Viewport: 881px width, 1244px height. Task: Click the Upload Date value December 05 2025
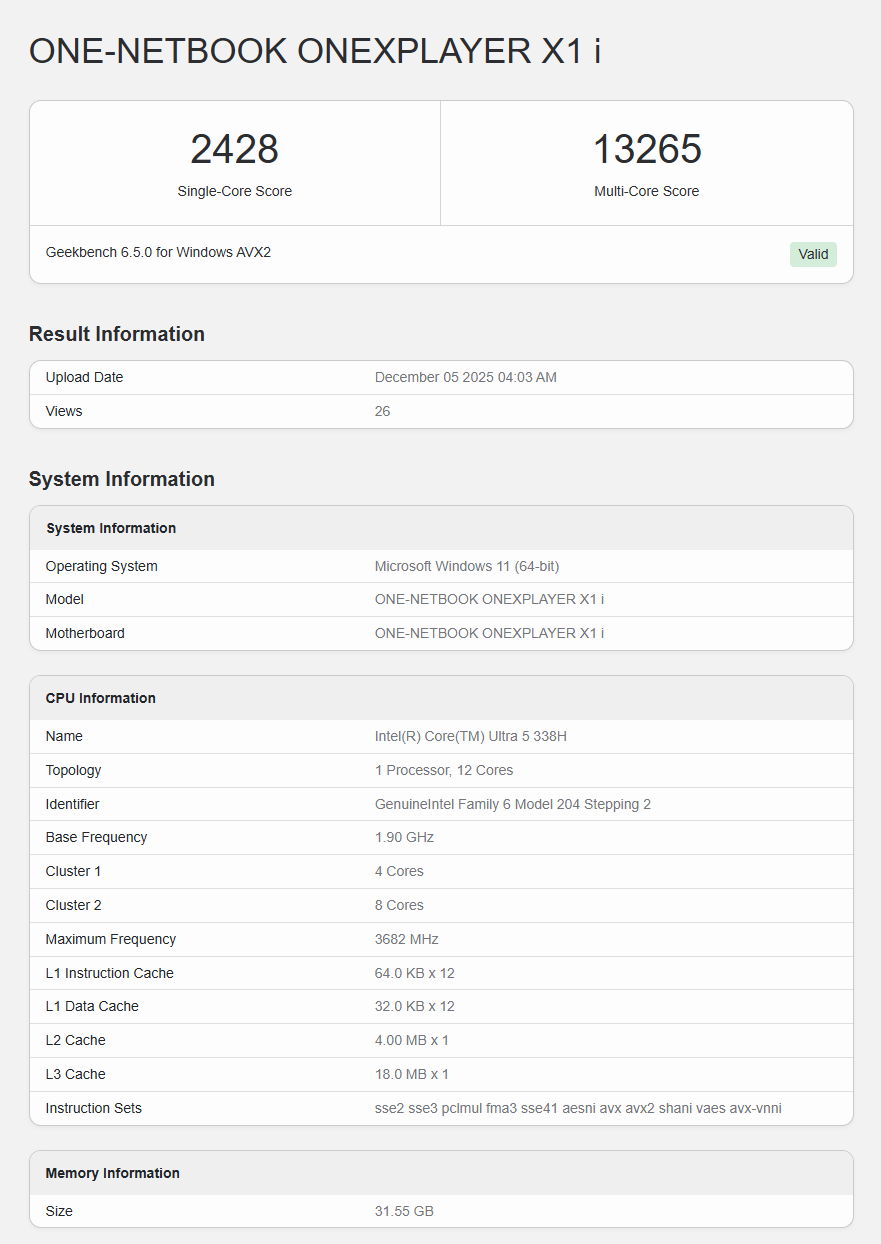pyautogui.click(x=465, y=377)
